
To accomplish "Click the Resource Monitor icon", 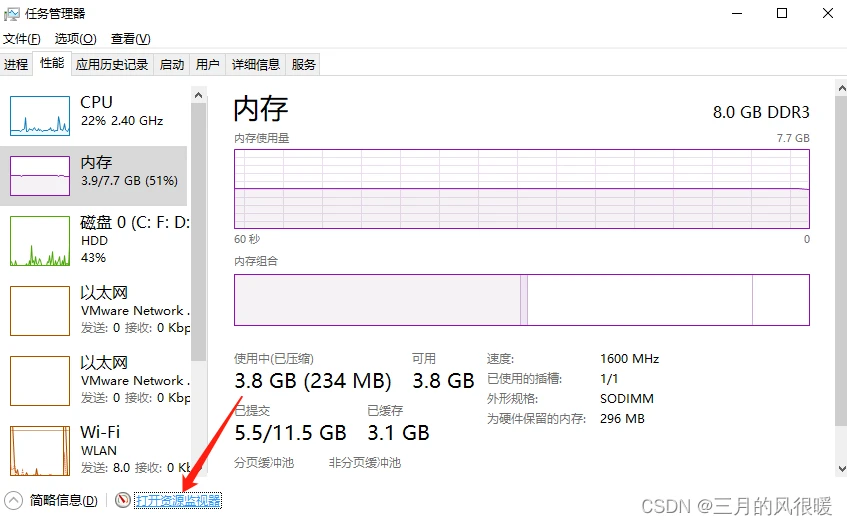I will click(123, 500).
